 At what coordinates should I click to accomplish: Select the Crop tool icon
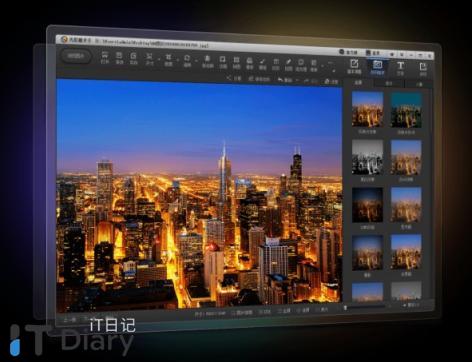(168, 60)
